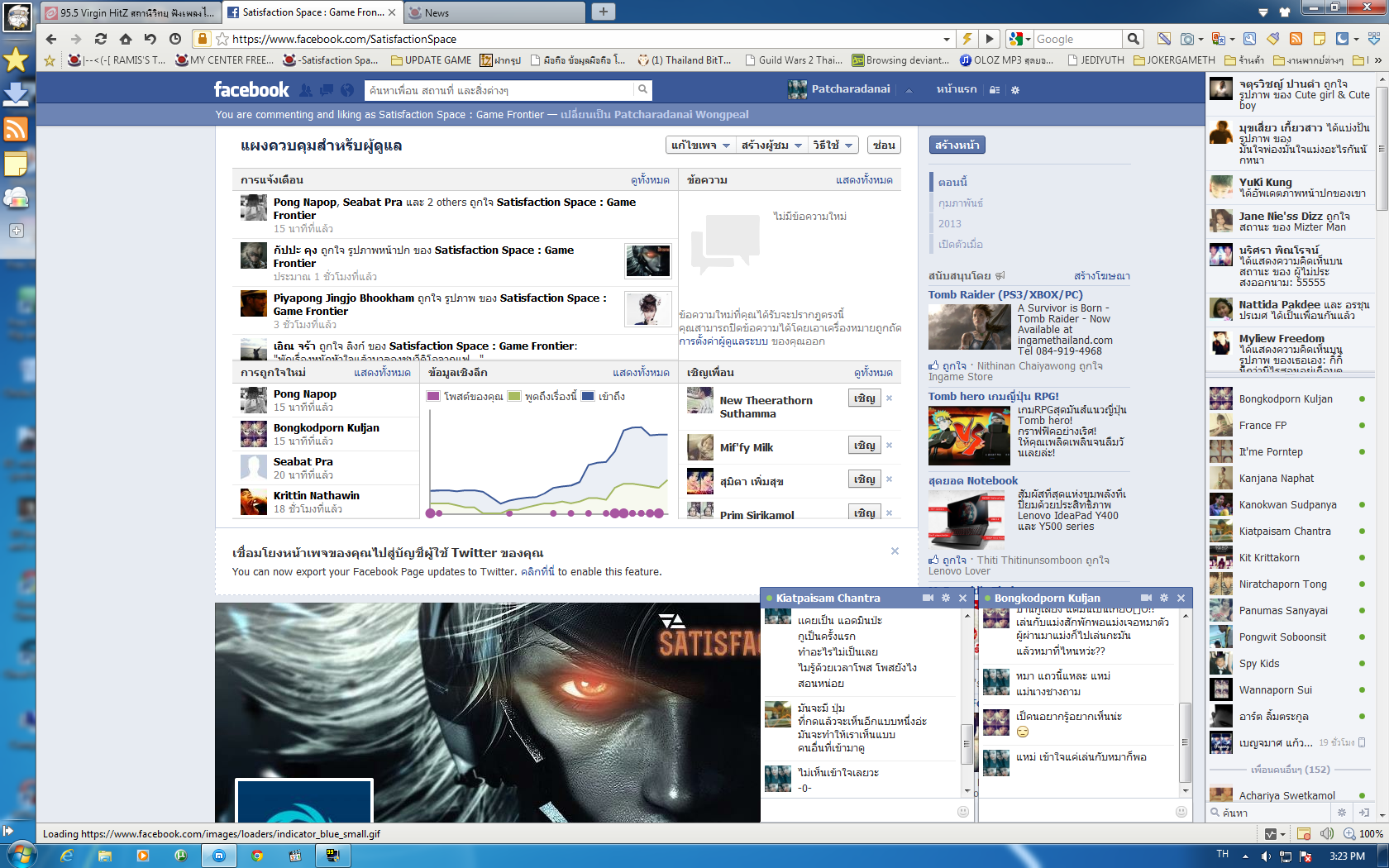Dismiss สุมิดา เพิ่มสุข invite suggestion
The image size is (1389, 868).
890,479
